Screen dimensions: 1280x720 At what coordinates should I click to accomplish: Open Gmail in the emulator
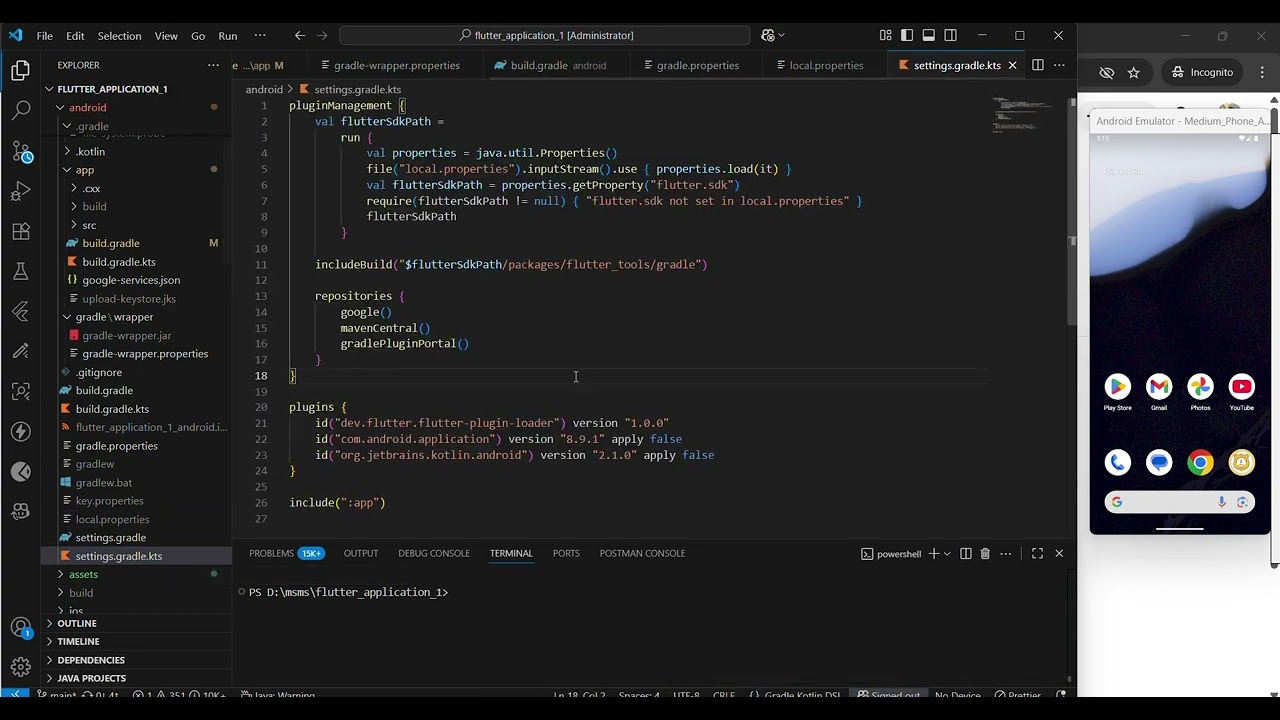click(x=1159, y=386)
